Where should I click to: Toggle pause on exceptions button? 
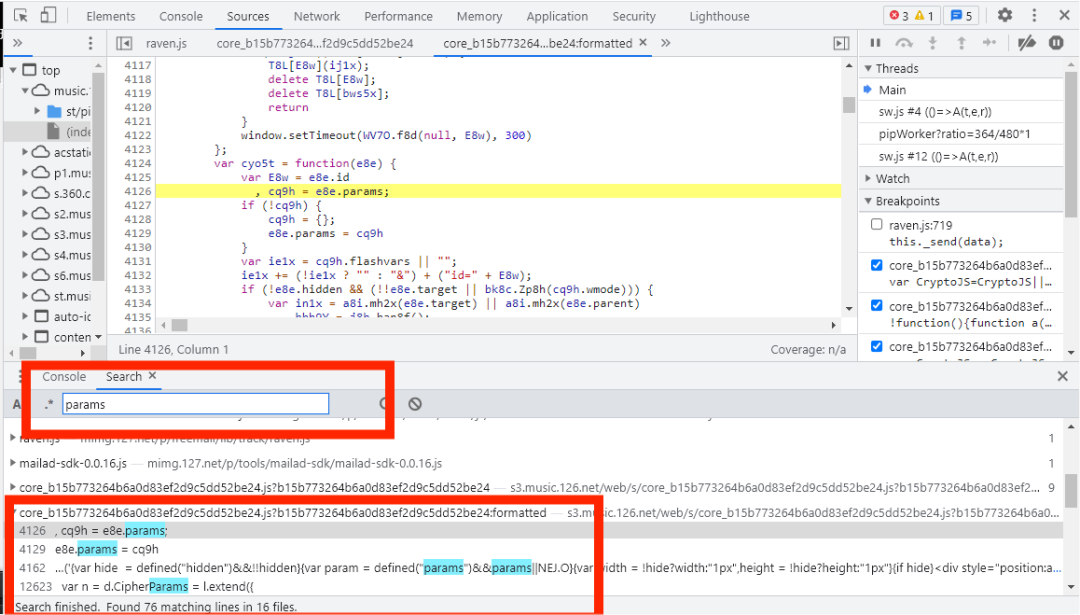[x=1056, y=43]
